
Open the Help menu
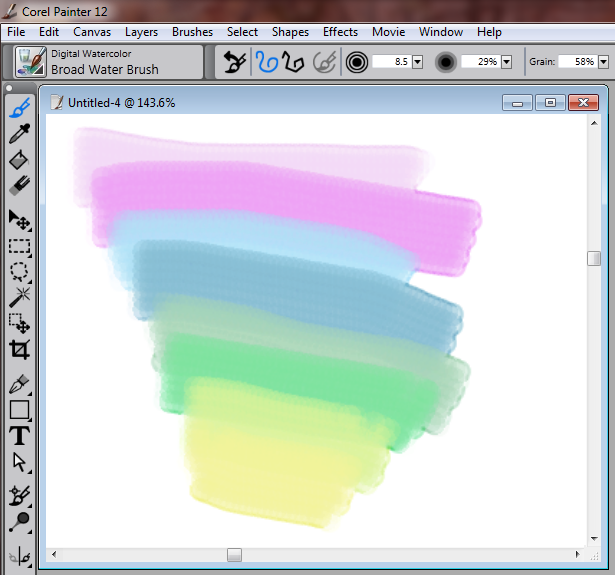489,32
